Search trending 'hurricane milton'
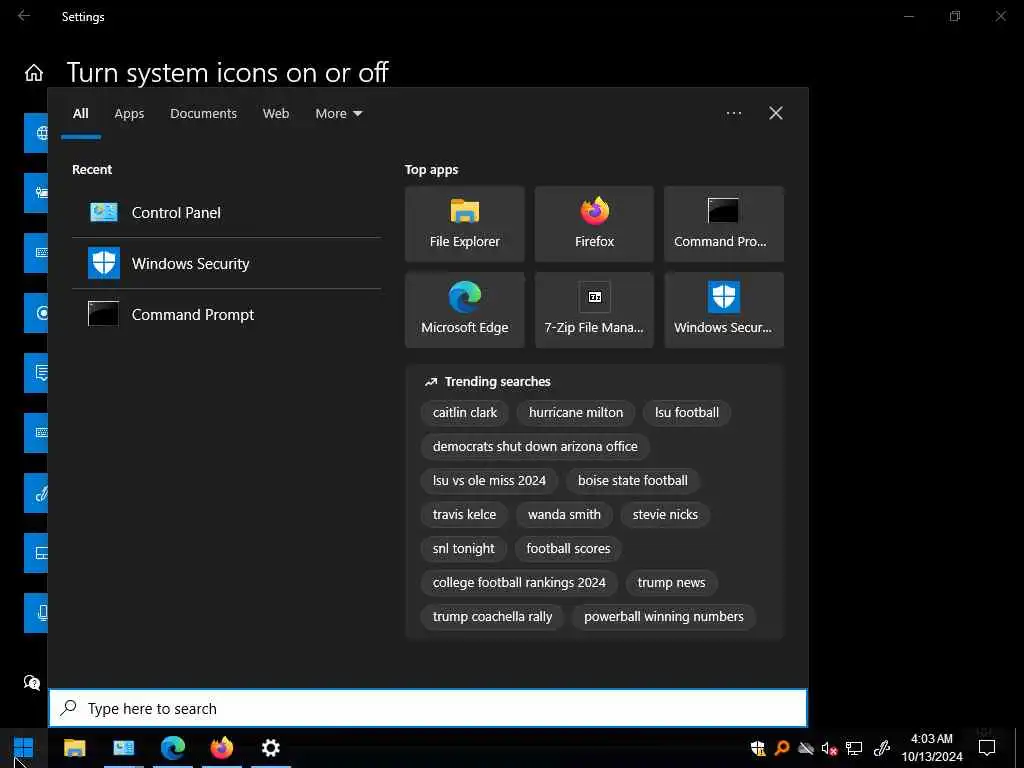Image resolution: width=1024 pixels, height=768 pixels. tap(576, 413)
